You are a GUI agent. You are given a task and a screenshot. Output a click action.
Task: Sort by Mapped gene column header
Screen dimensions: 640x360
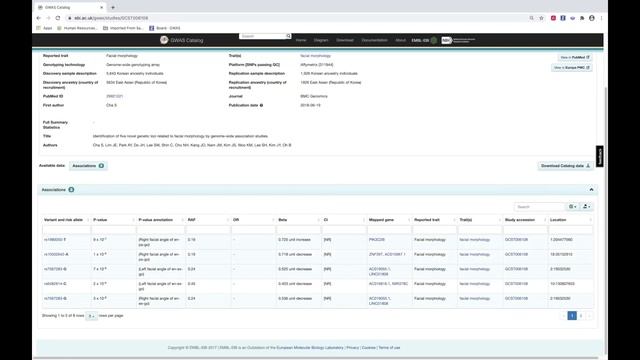click(x=389, y=220)
